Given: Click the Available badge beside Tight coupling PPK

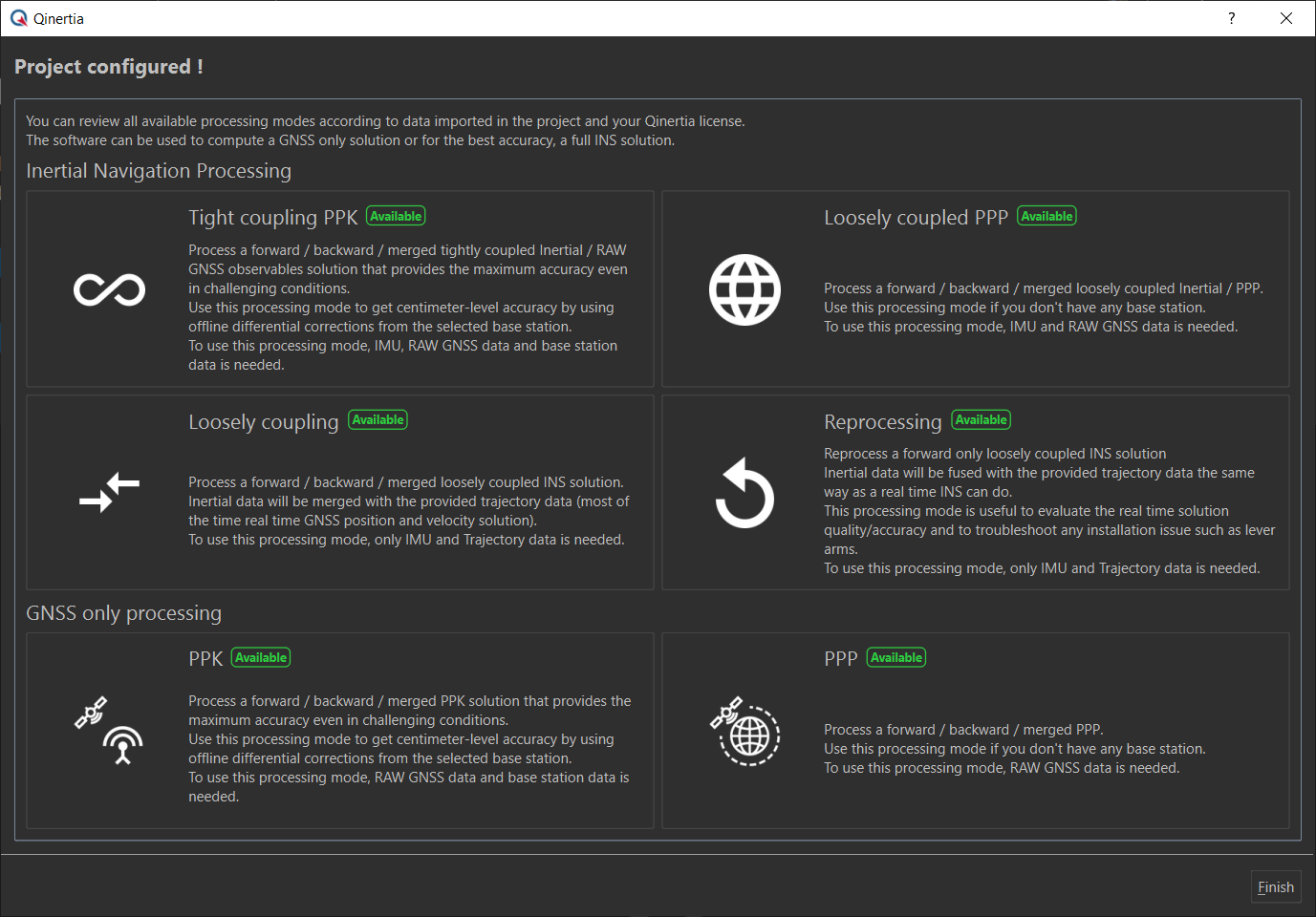Looking at the screenshot, I should tap(396, 217).
